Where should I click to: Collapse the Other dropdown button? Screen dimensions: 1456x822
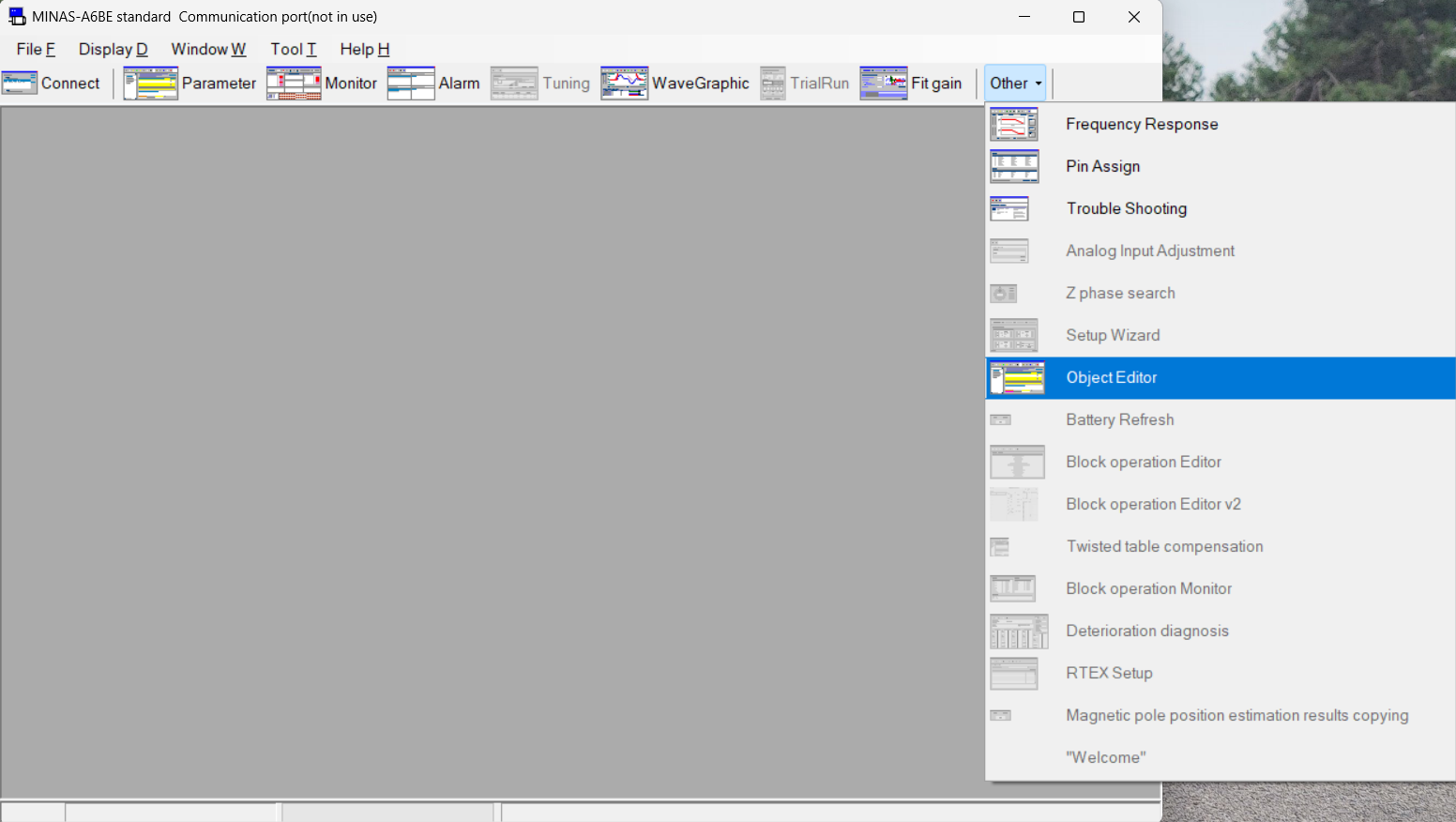1015,84
